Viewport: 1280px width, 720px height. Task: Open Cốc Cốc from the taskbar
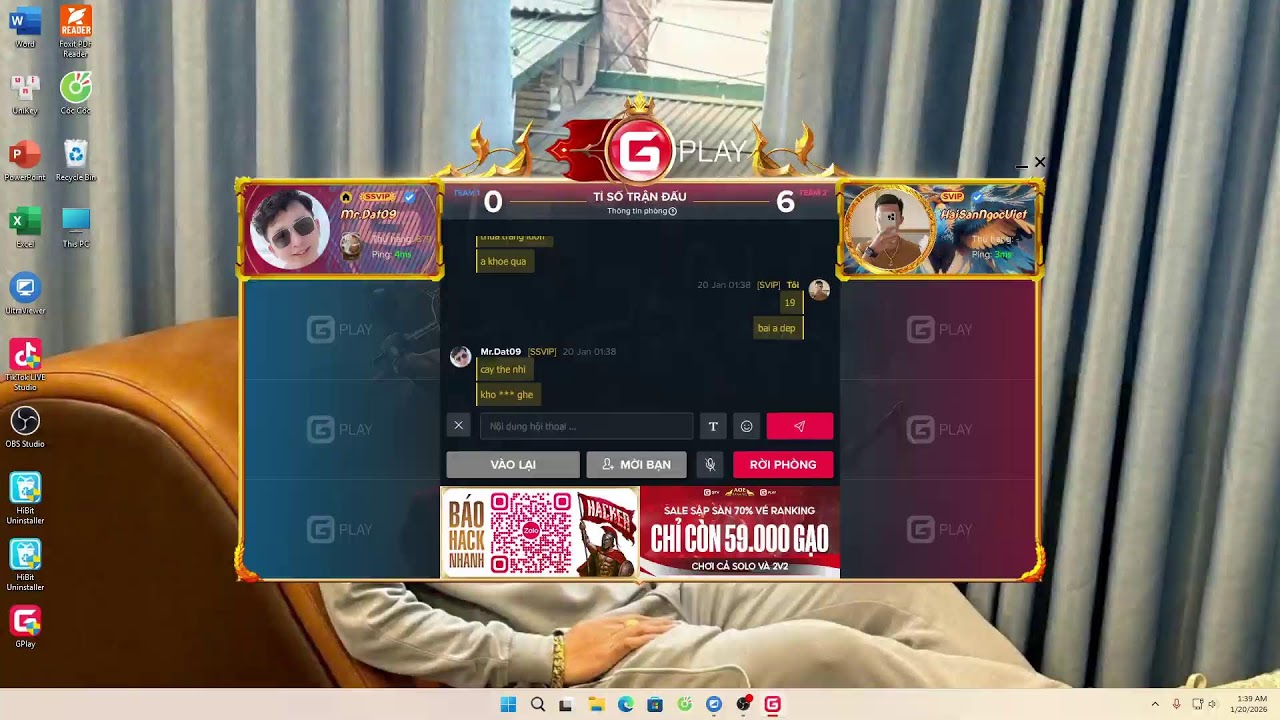684,704
